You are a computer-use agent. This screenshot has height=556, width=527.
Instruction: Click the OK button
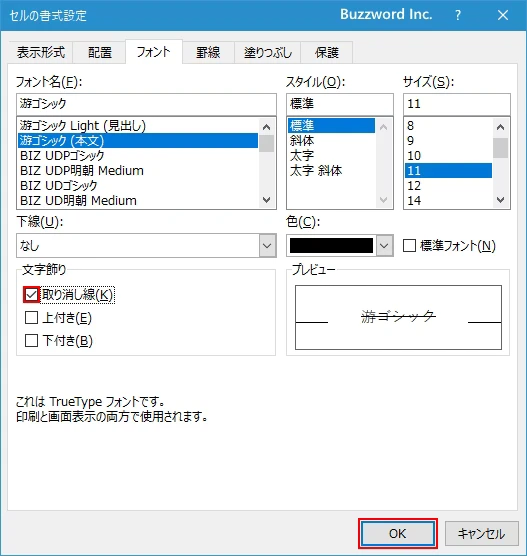click(398, 533)
